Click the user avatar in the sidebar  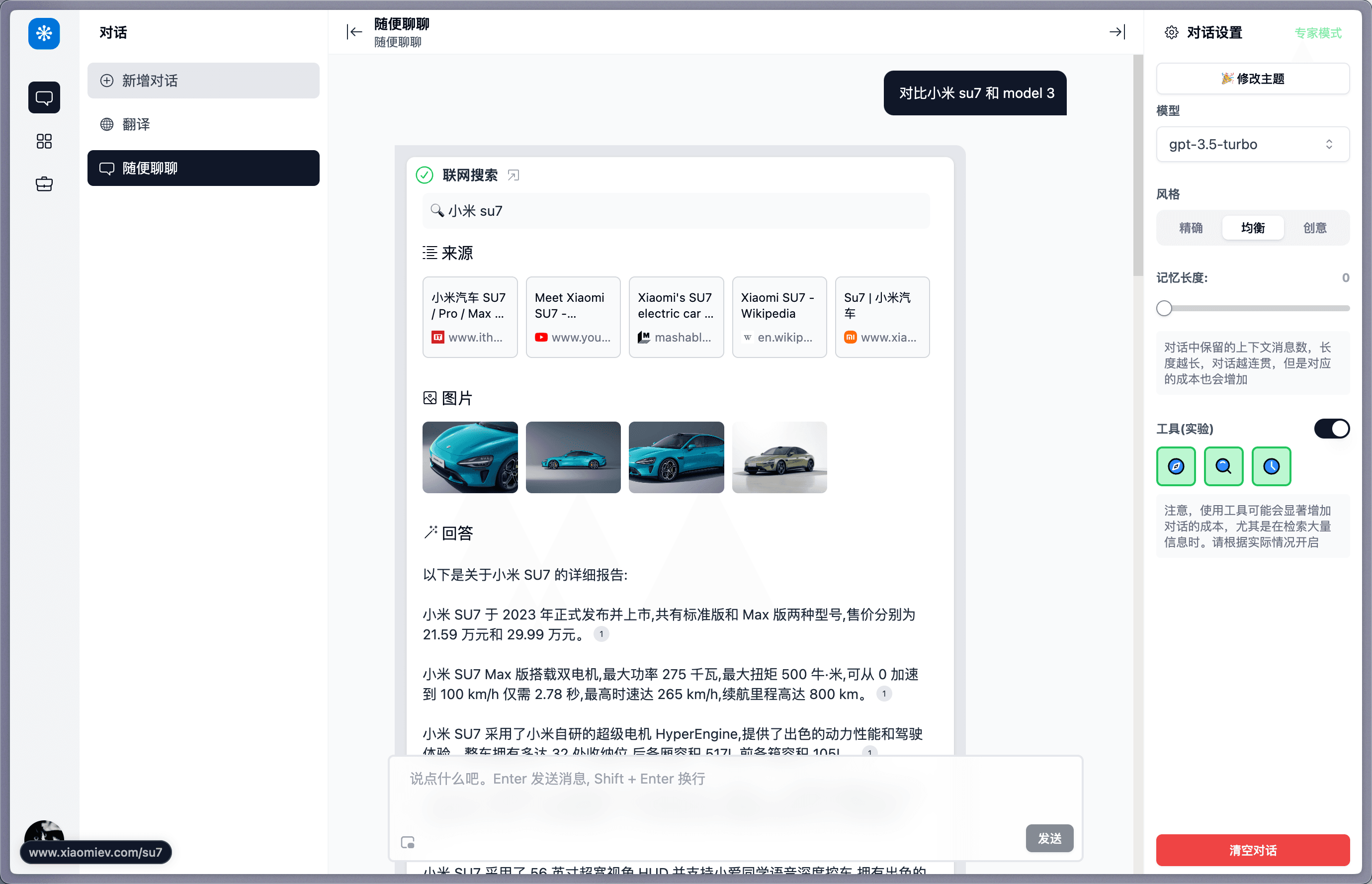(x=44, y=832)
